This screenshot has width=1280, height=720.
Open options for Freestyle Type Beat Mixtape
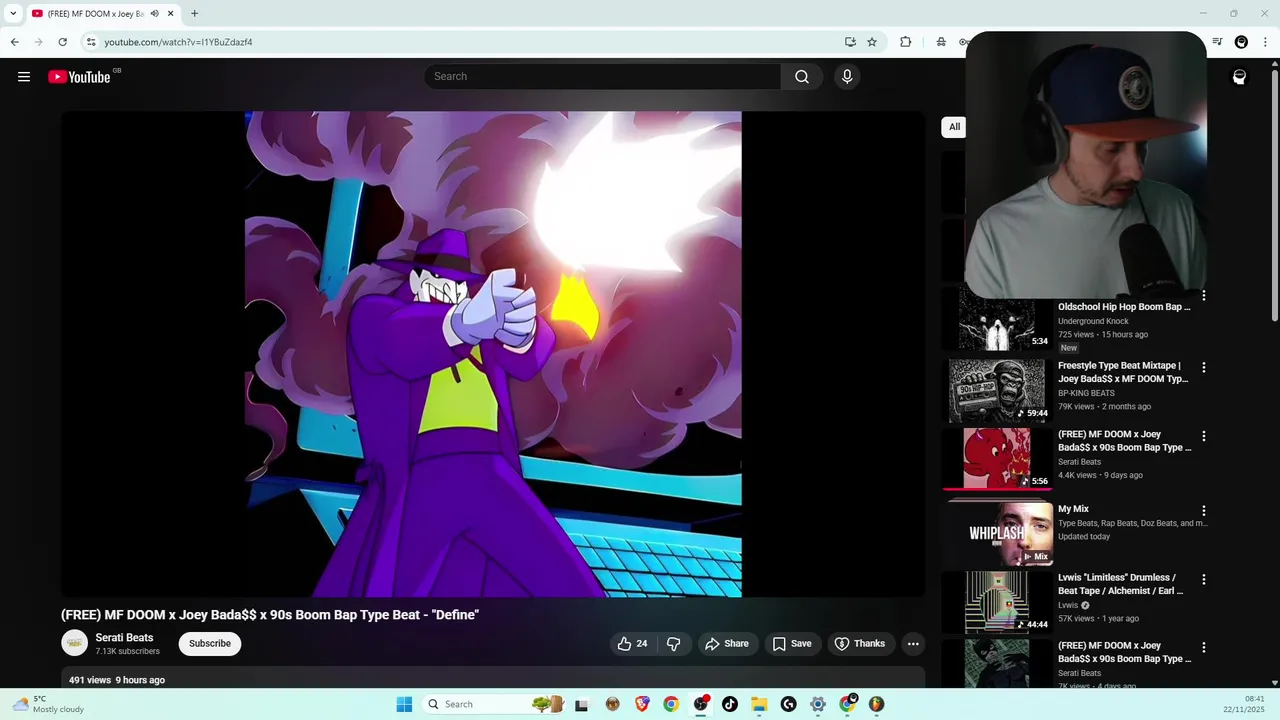1204,368
